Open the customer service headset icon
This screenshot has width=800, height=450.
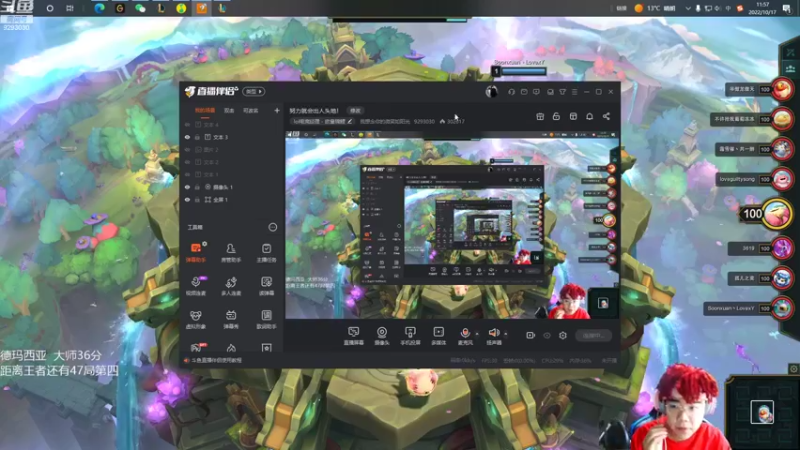[511, 92]
